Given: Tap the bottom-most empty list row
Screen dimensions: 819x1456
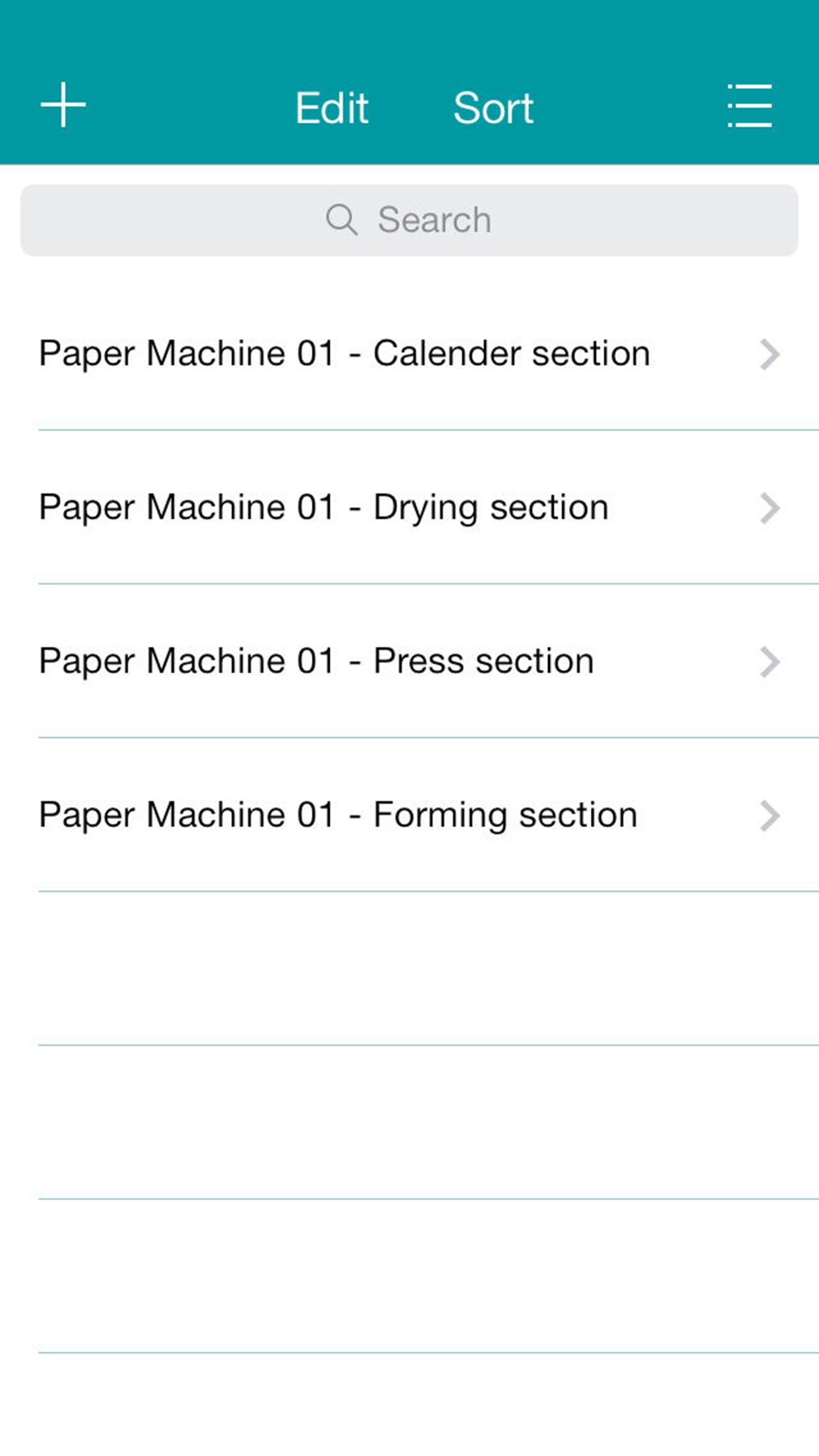Looking at the screenshot, I should coord(409,1405).
